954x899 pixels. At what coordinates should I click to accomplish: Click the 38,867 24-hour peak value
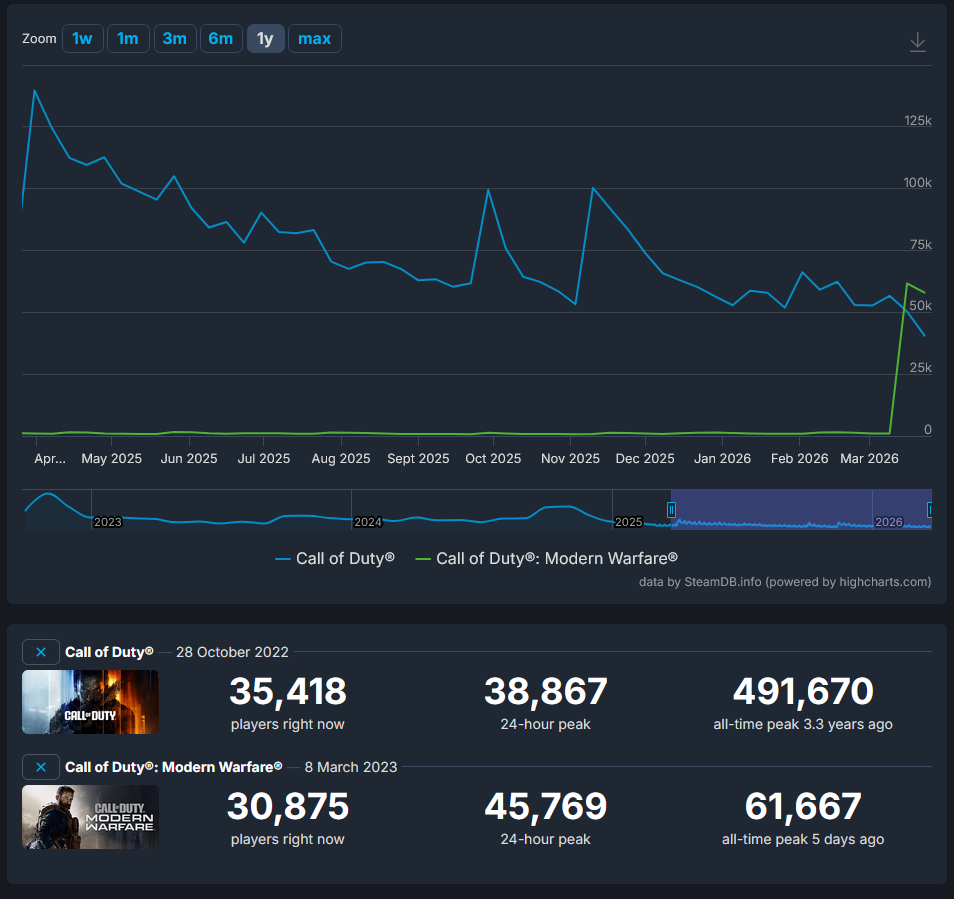point(546,692)
